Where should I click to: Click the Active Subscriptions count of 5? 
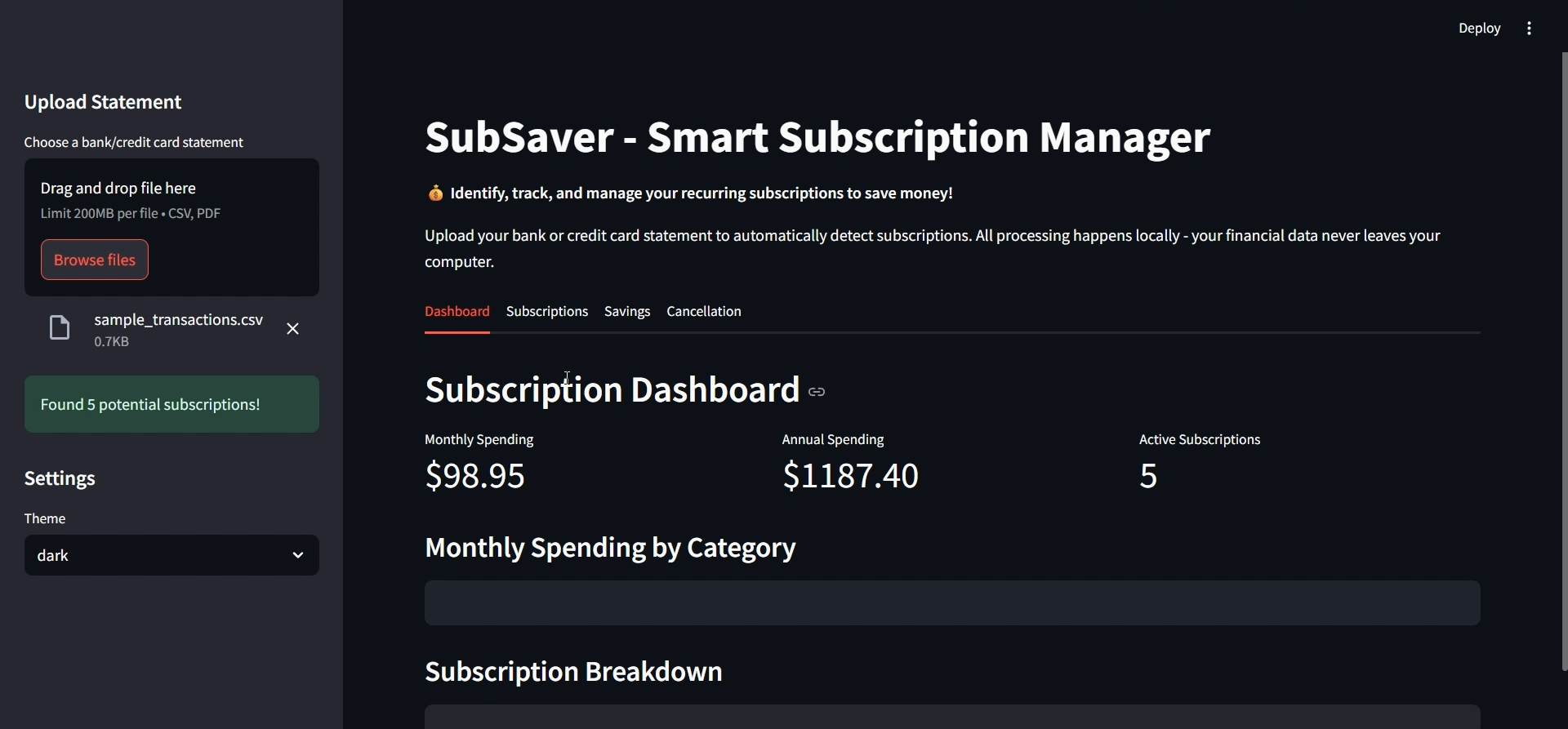coord(1147,476)
